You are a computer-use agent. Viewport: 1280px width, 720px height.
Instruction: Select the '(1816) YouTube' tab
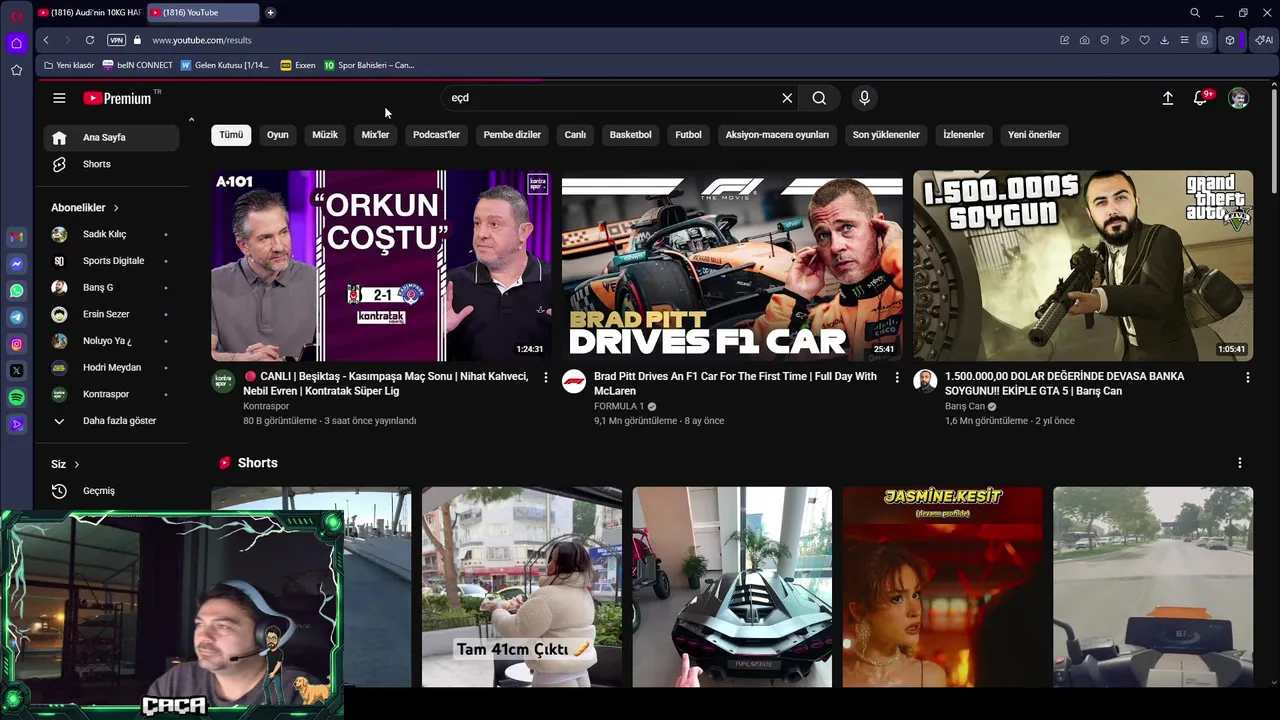tap(203, 13)
